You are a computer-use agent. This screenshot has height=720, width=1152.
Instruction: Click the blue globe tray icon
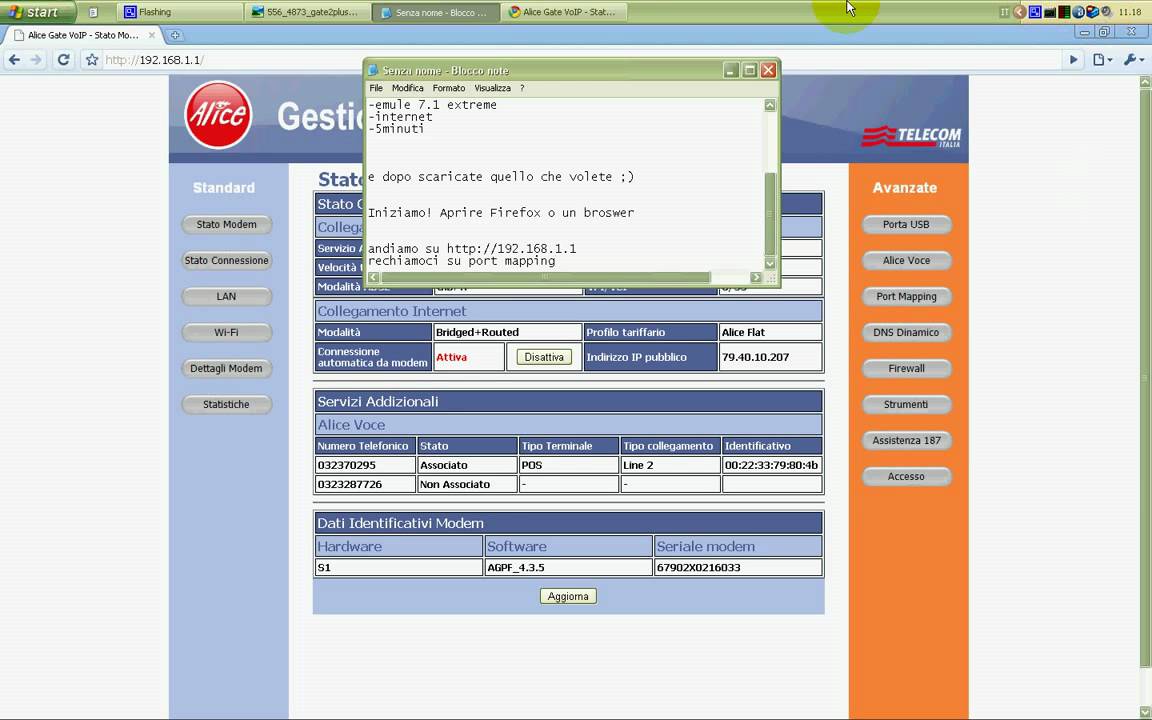coord(1079,12)
